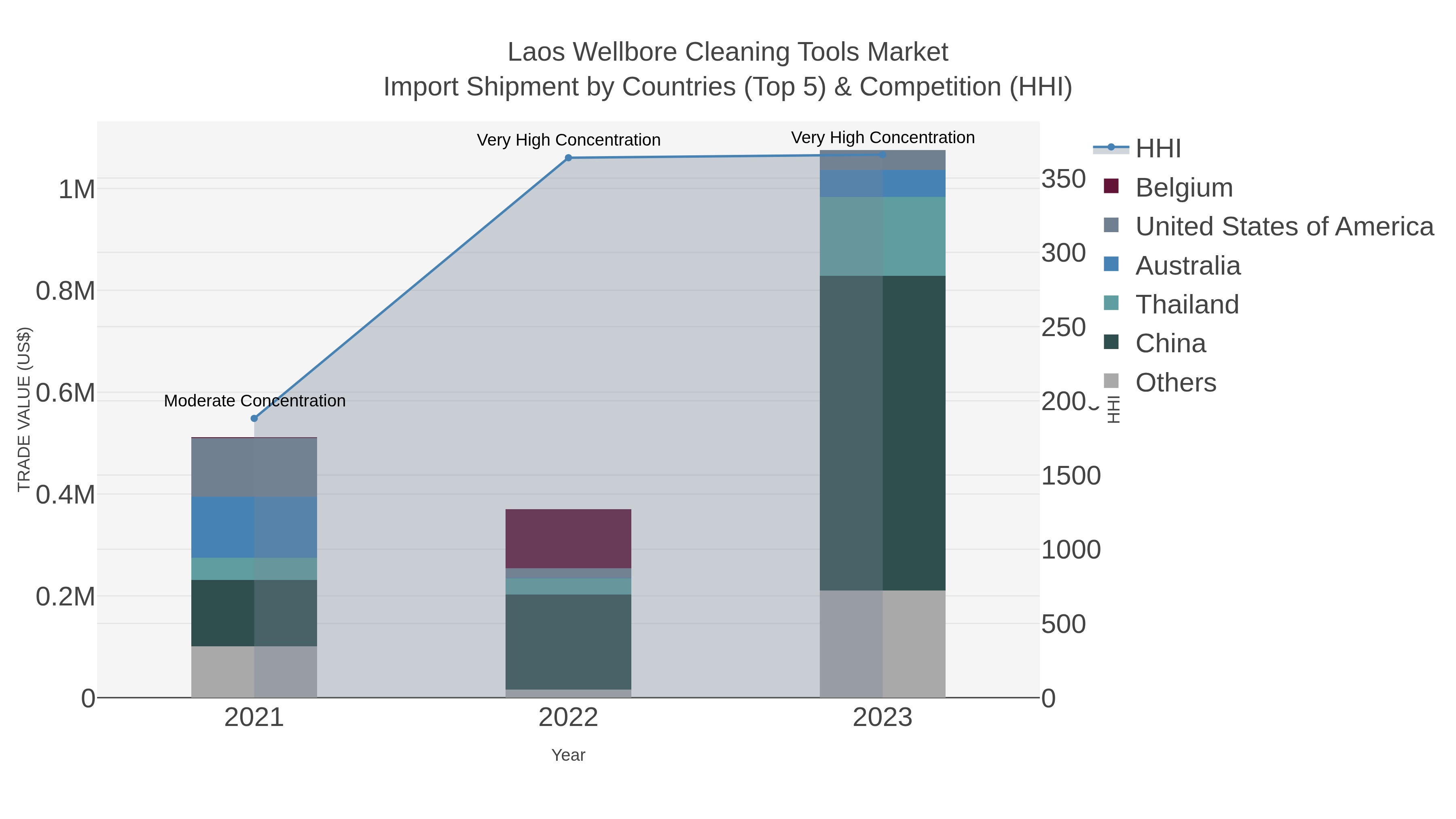The image size is (1456, 819).
Task: Select the Australia segment in 2023 bar
Action: [883, 184]
